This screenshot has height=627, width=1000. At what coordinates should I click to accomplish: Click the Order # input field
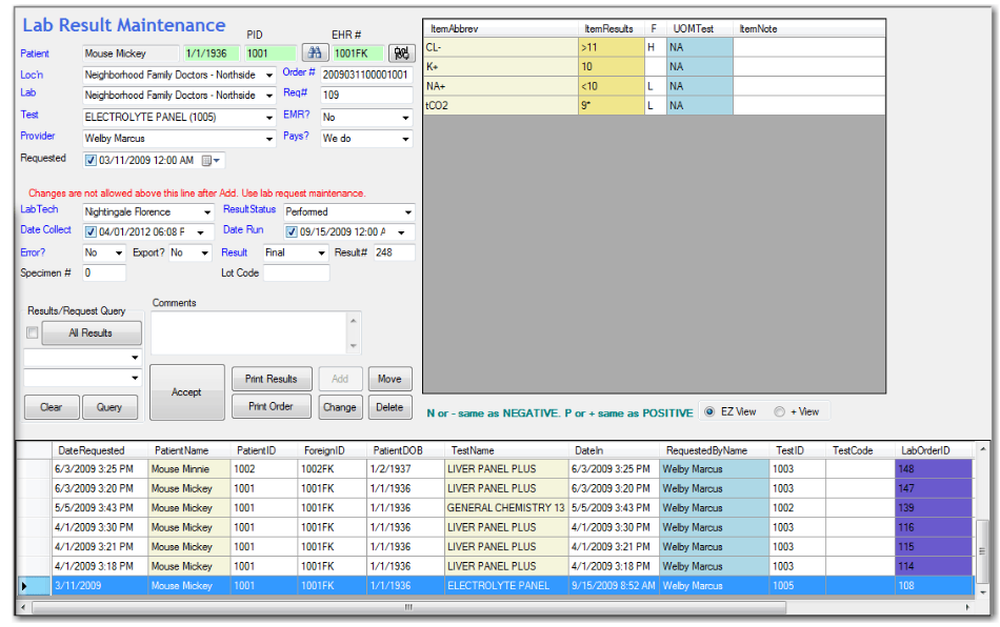point(366,75)
